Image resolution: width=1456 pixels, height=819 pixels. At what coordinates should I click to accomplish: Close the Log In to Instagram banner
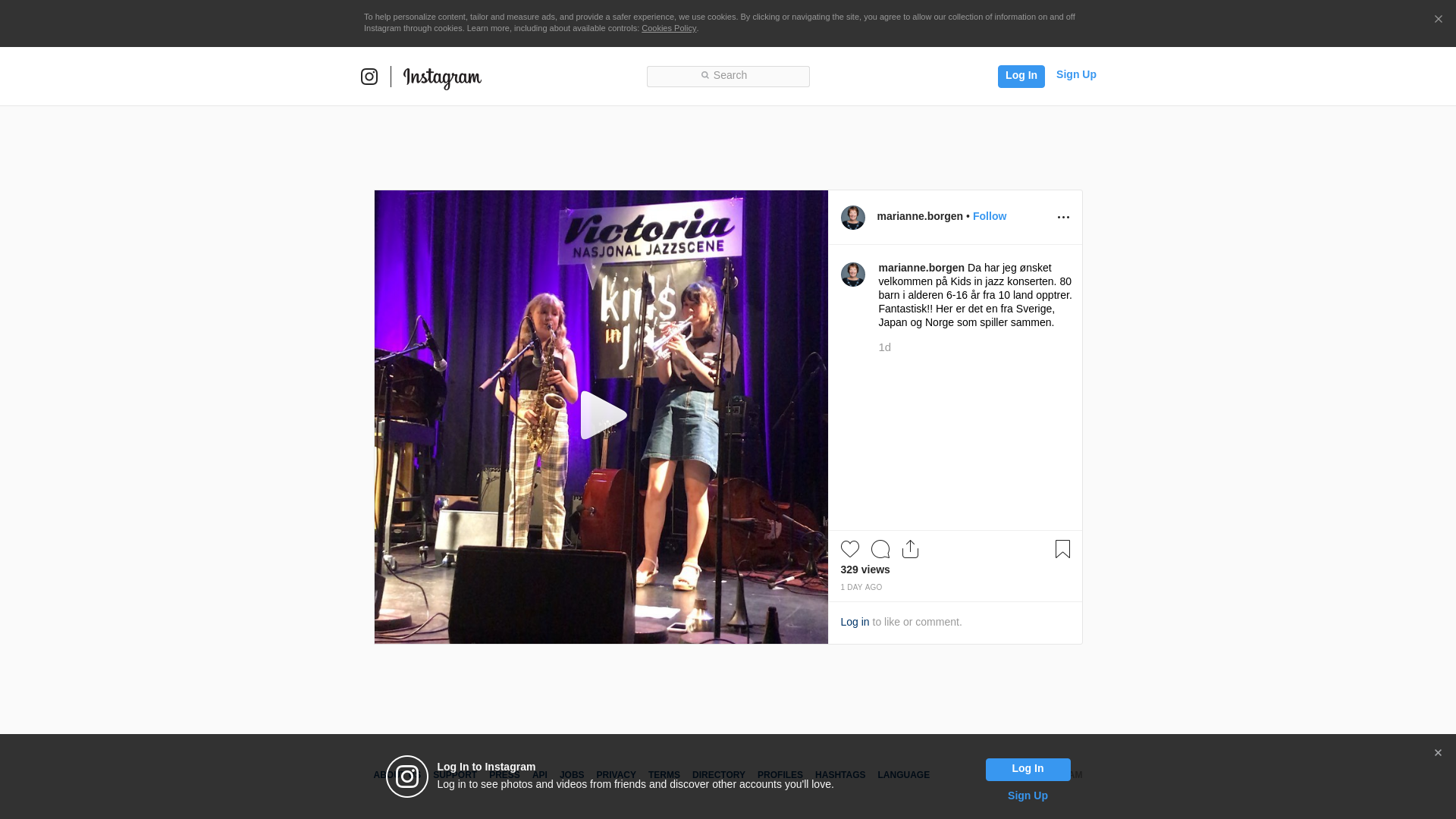click(1438, 753)
